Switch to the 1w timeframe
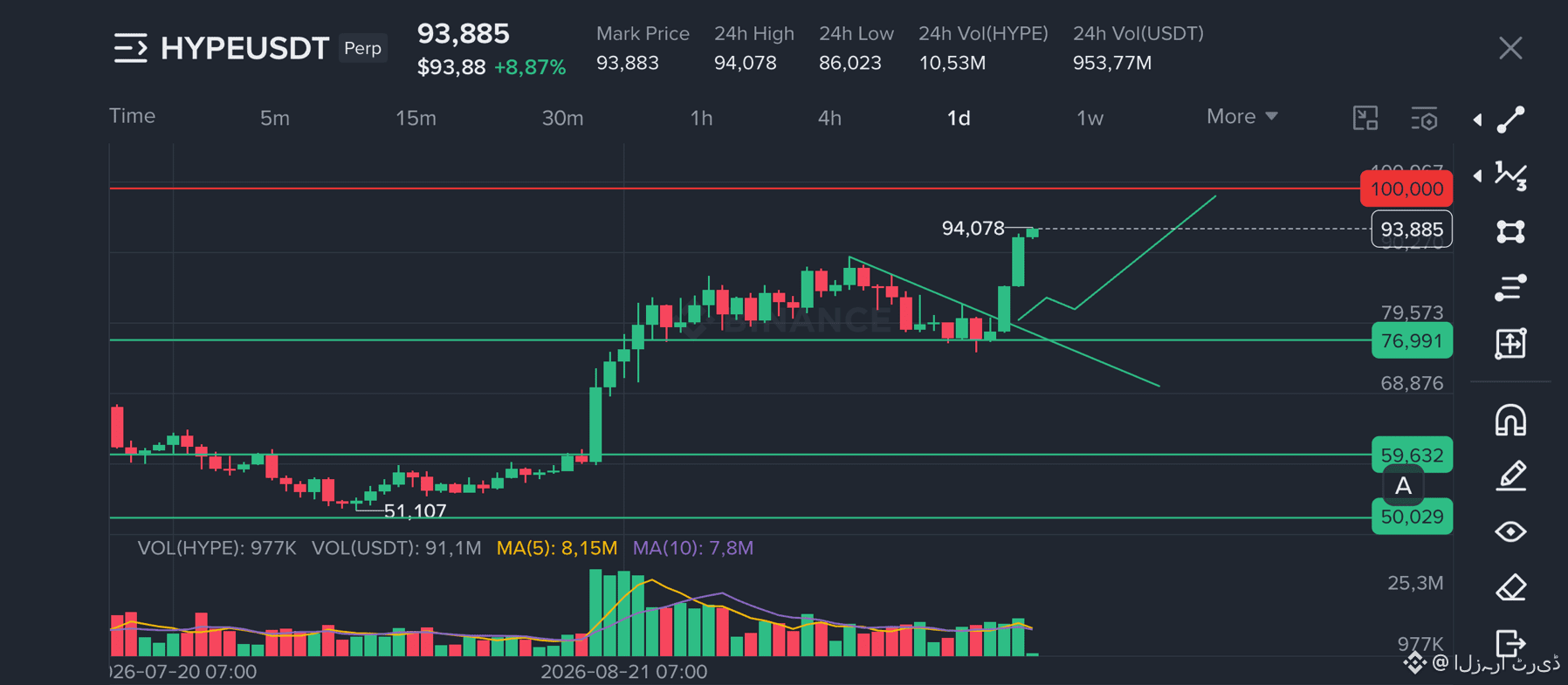This screenshot has height=685, width=1568. (1090, 118)
